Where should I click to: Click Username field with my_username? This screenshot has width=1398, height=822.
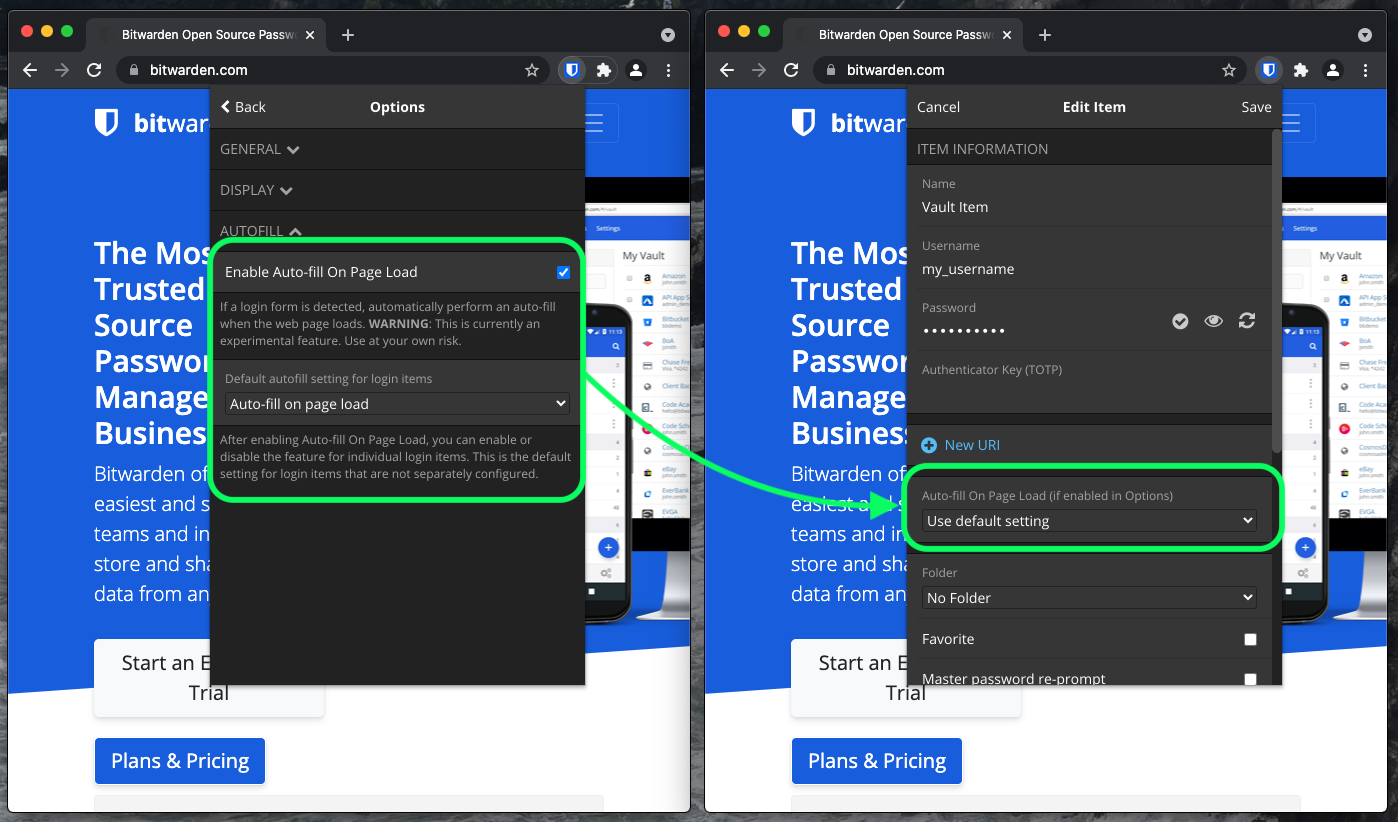tap(1089, 258)
